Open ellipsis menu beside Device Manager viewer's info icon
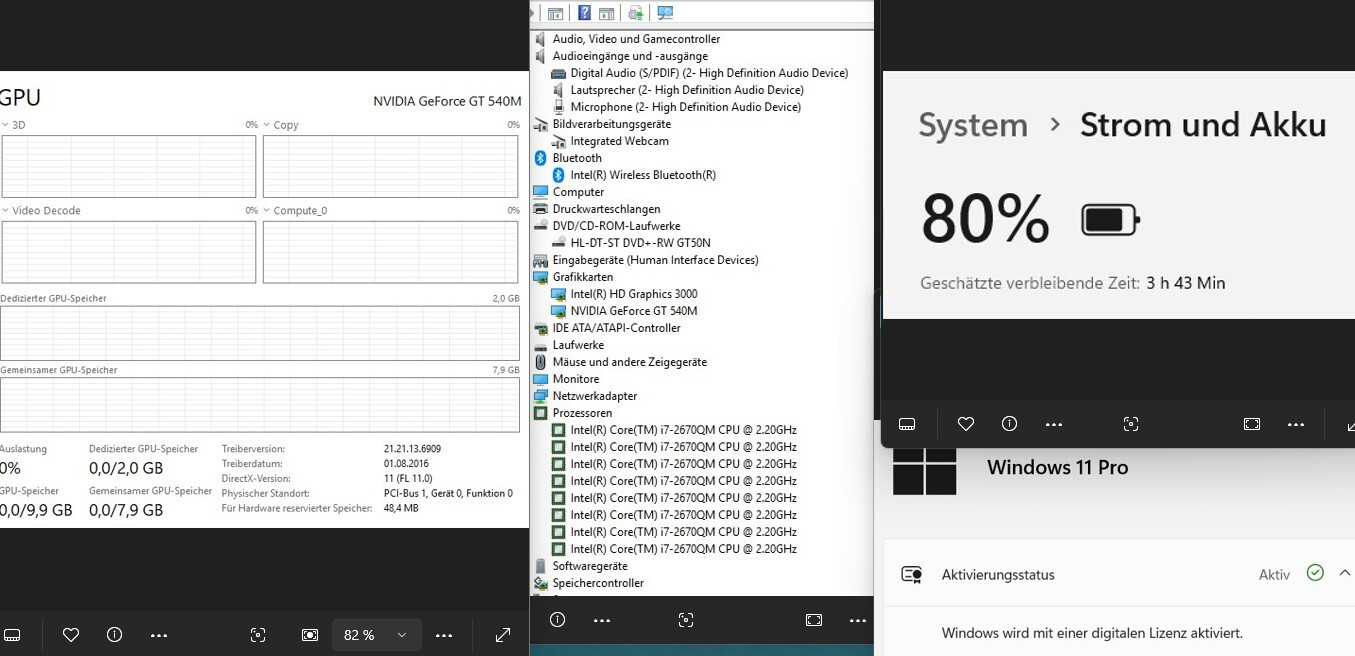 pos(601,620)
